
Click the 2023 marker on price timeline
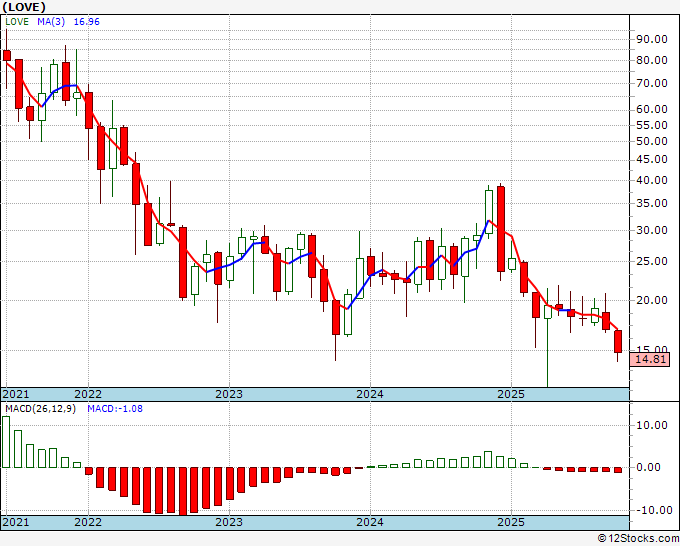(229, 394)
